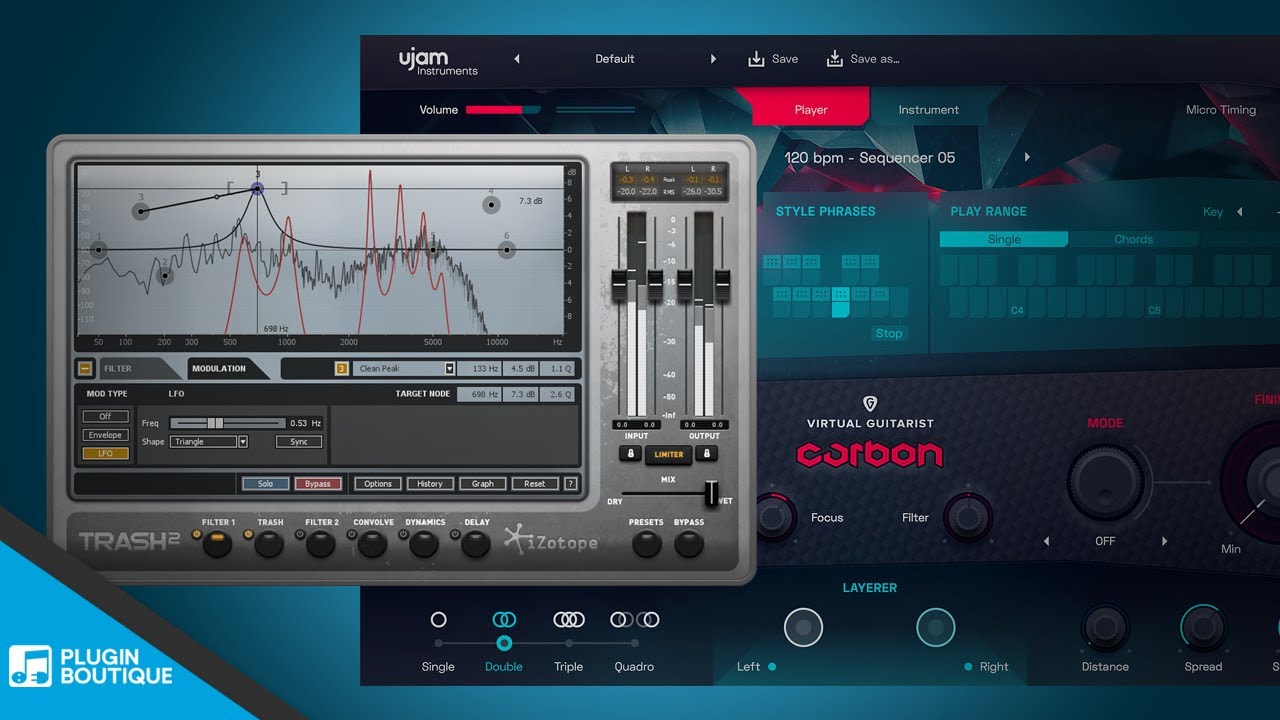Toggle Filter 1 module power button
This screenshot has height=720, width=1280.
click(197, 534)
